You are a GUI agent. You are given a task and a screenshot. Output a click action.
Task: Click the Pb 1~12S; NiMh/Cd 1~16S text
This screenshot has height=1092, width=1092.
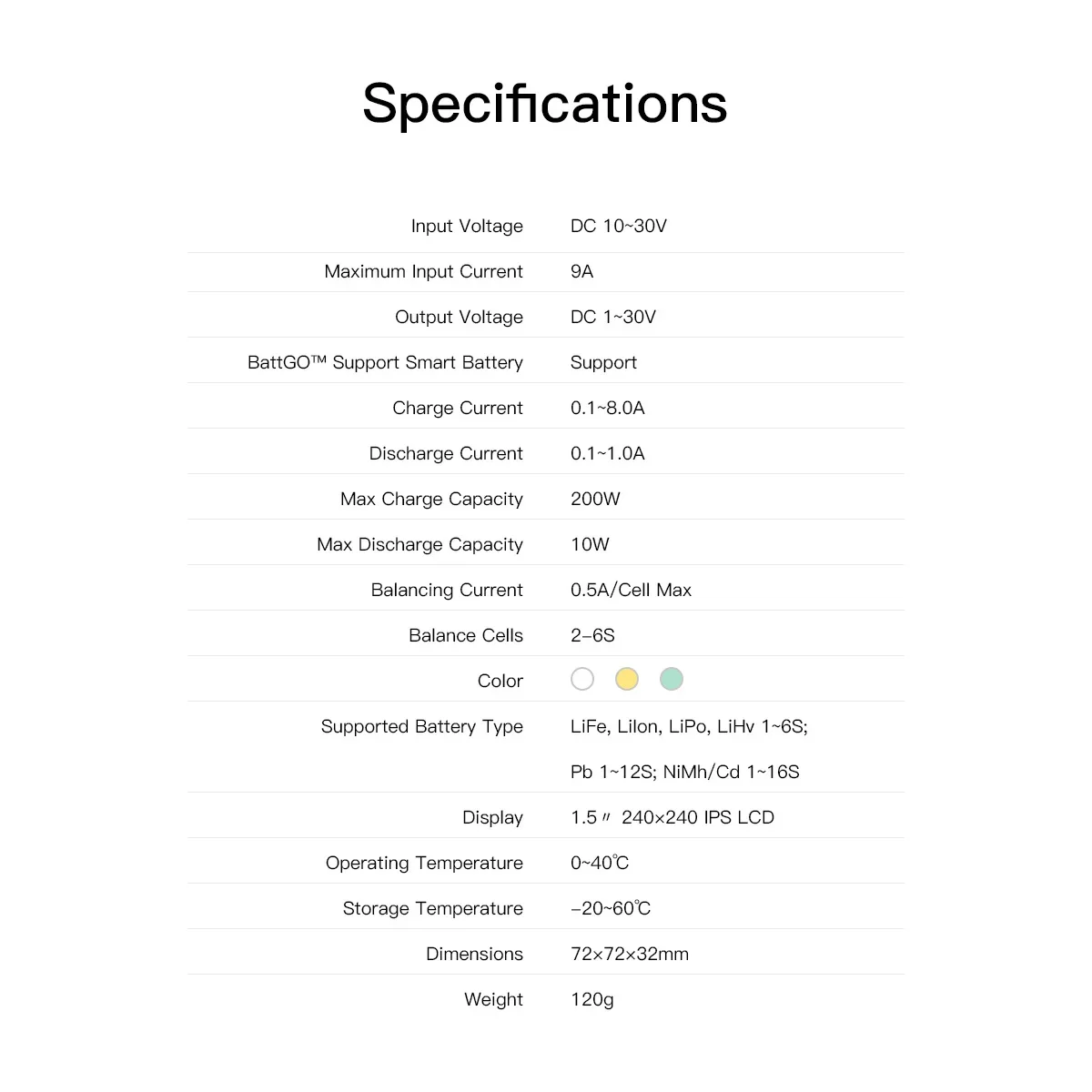684,772
